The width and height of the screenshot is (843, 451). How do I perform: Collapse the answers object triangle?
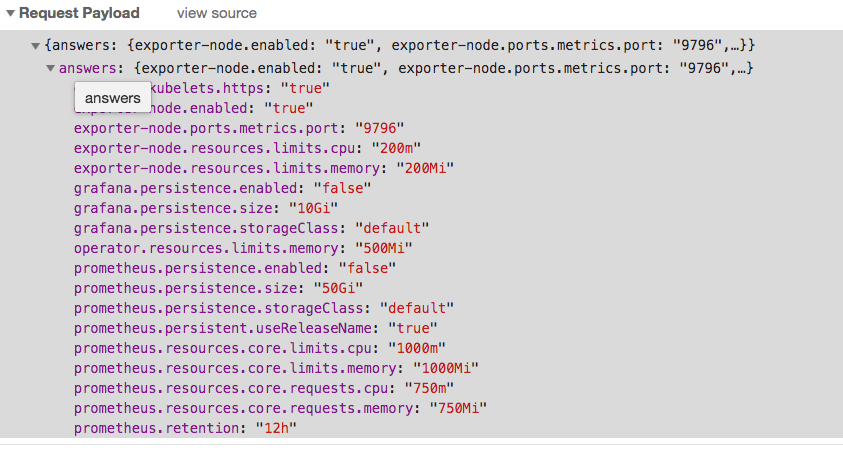pos(51,68)
